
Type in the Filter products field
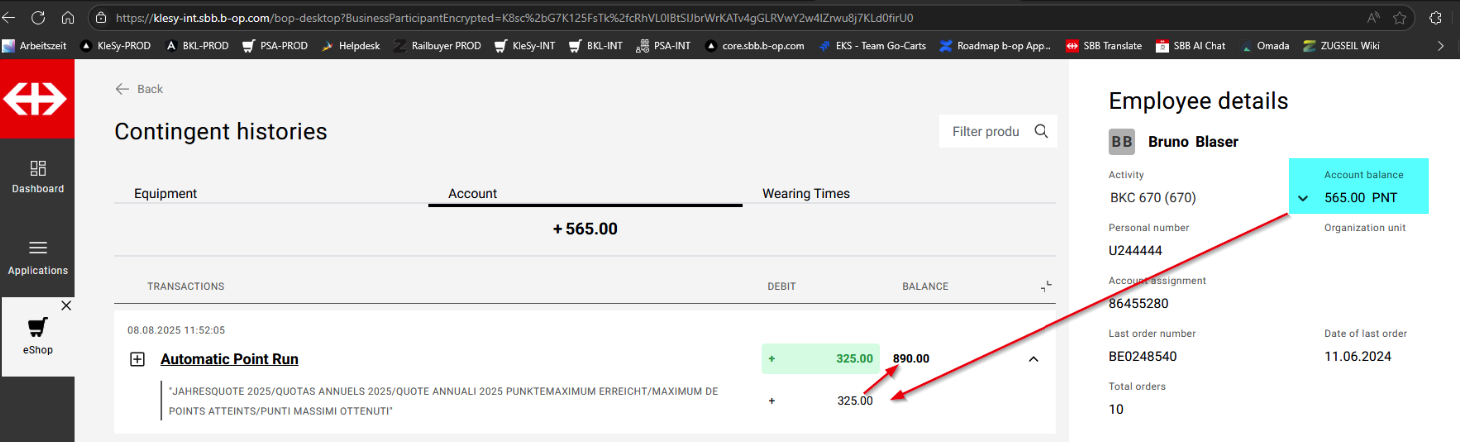click(985, 131)
